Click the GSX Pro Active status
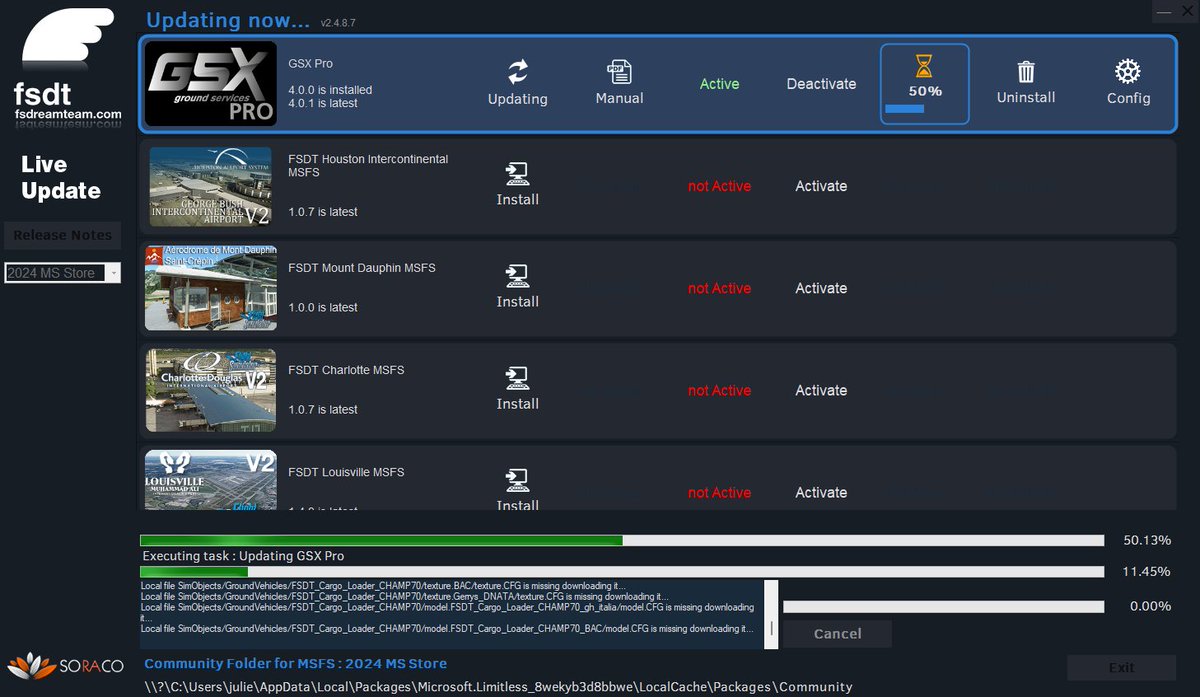 coord(719,84)
